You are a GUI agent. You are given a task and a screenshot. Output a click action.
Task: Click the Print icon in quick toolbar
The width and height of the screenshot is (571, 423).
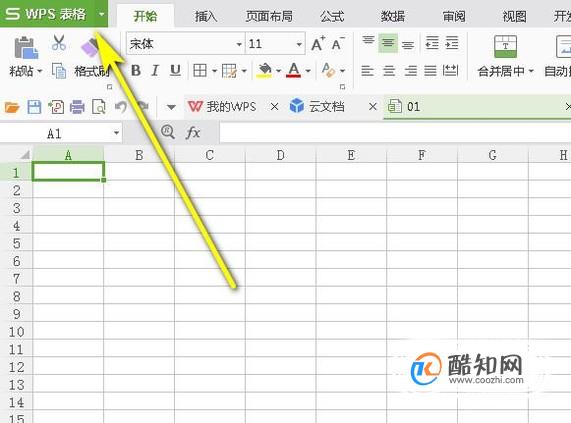coord(77,107)
